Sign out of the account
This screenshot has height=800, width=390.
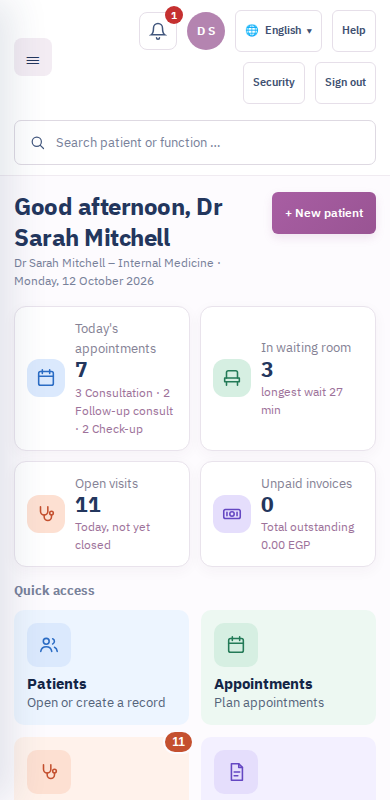coord(345,83)
